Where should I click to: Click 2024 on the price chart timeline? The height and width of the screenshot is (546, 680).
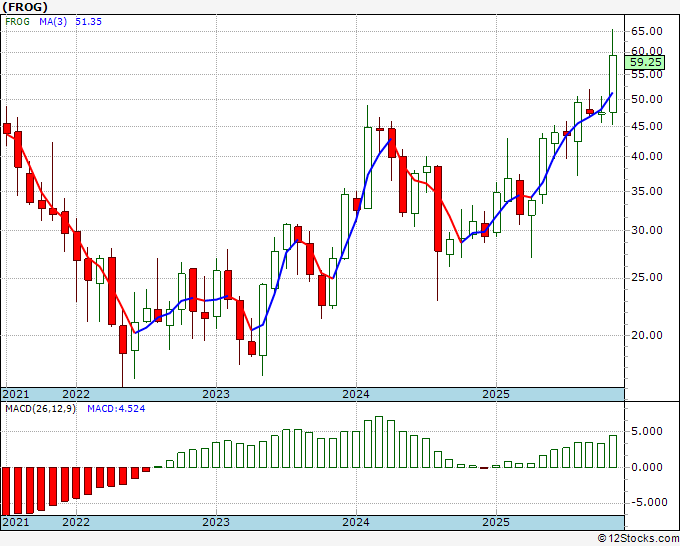click(x=356, y=394)
